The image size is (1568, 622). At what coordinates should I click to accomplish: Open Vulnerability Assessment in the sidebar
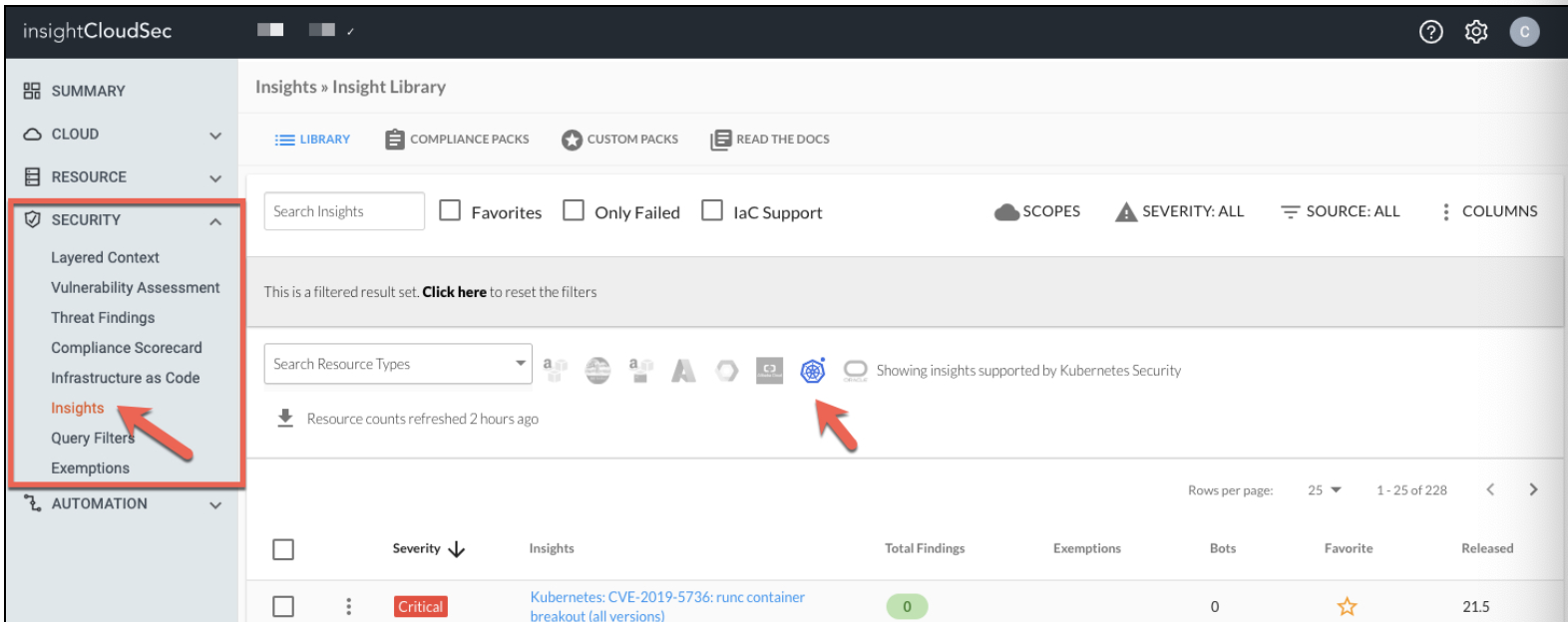[x=135, y=287]
